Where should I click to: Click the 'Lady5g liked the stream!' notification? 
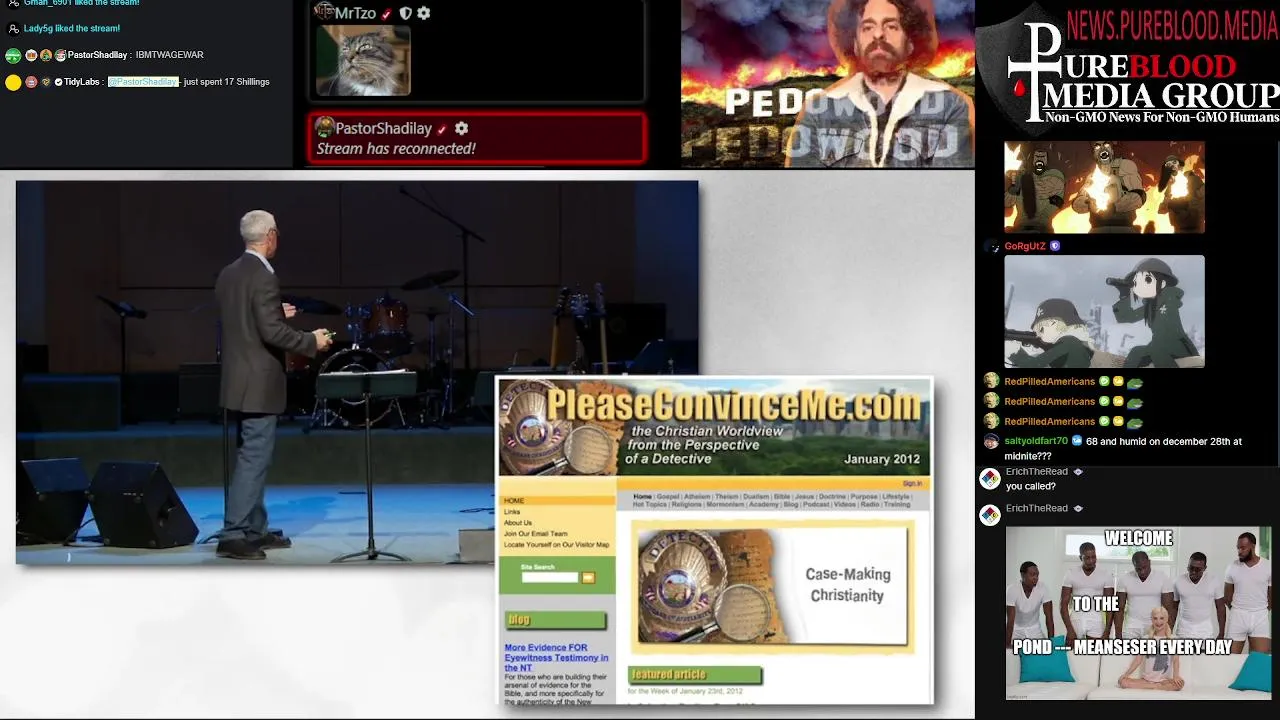(72, 29)
